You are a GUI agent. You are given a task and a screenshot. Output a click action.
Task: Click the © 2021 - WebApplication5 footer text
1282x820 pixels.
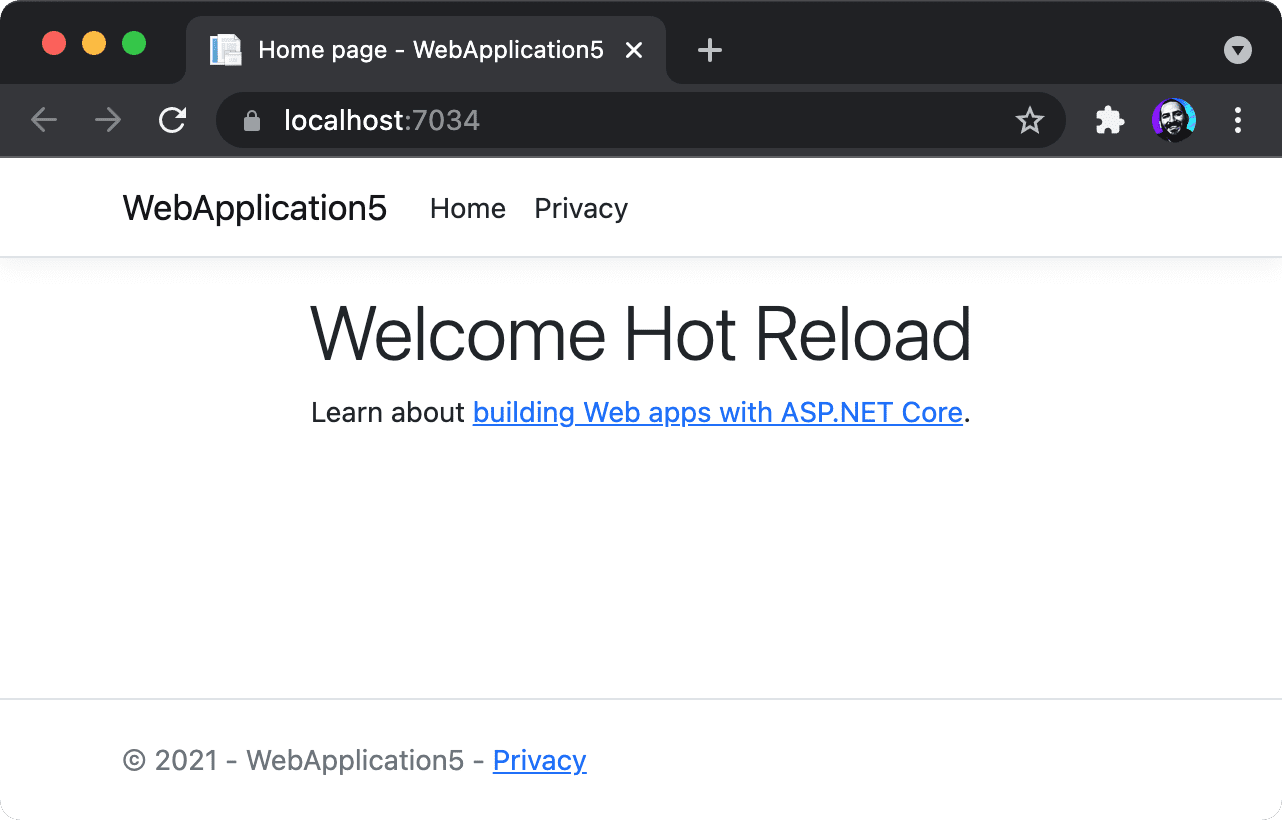coord(293,760)
